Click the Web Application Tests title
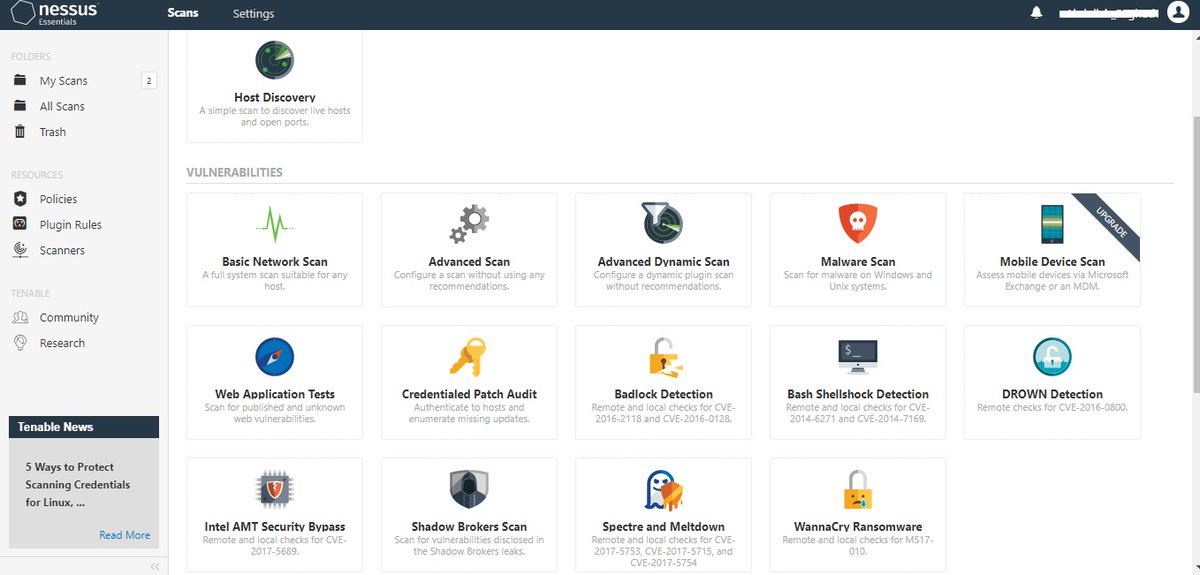Image resolution: width=1200 pixels, height=575 pixels. [275, 394]
